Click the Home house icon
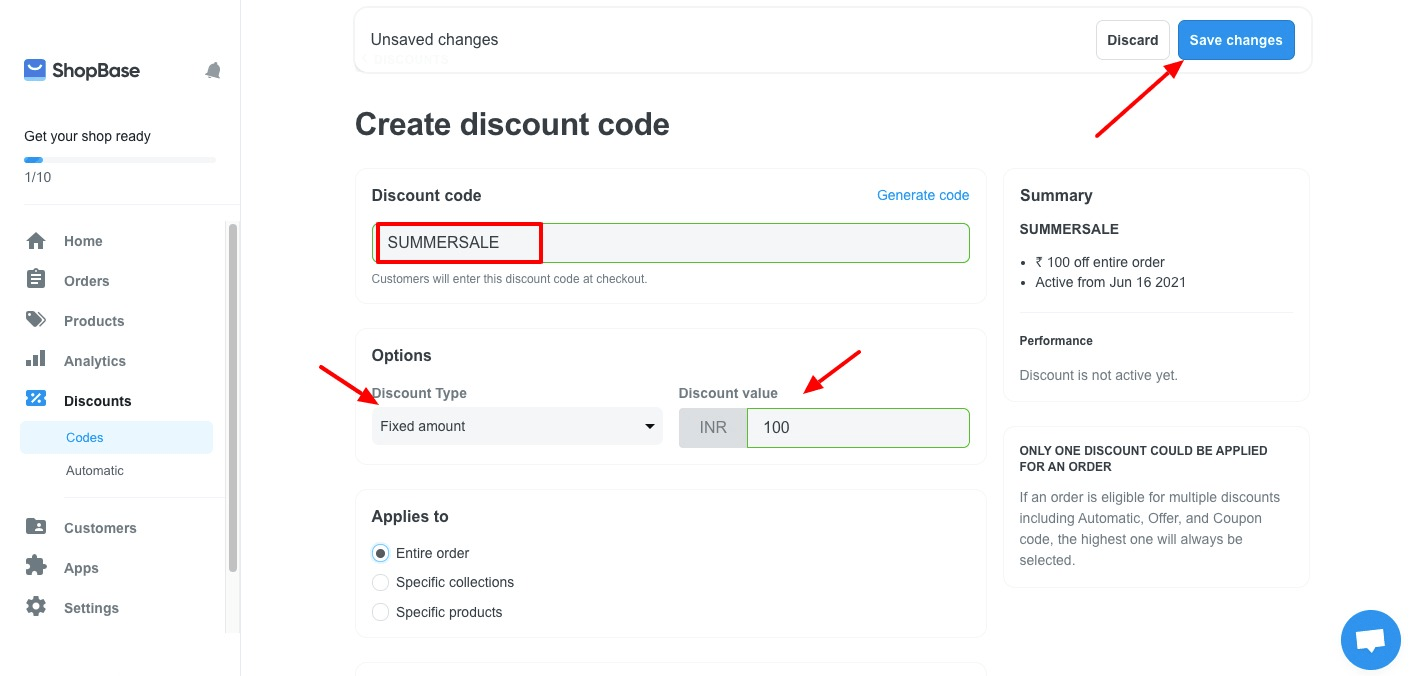 point(36,241)
